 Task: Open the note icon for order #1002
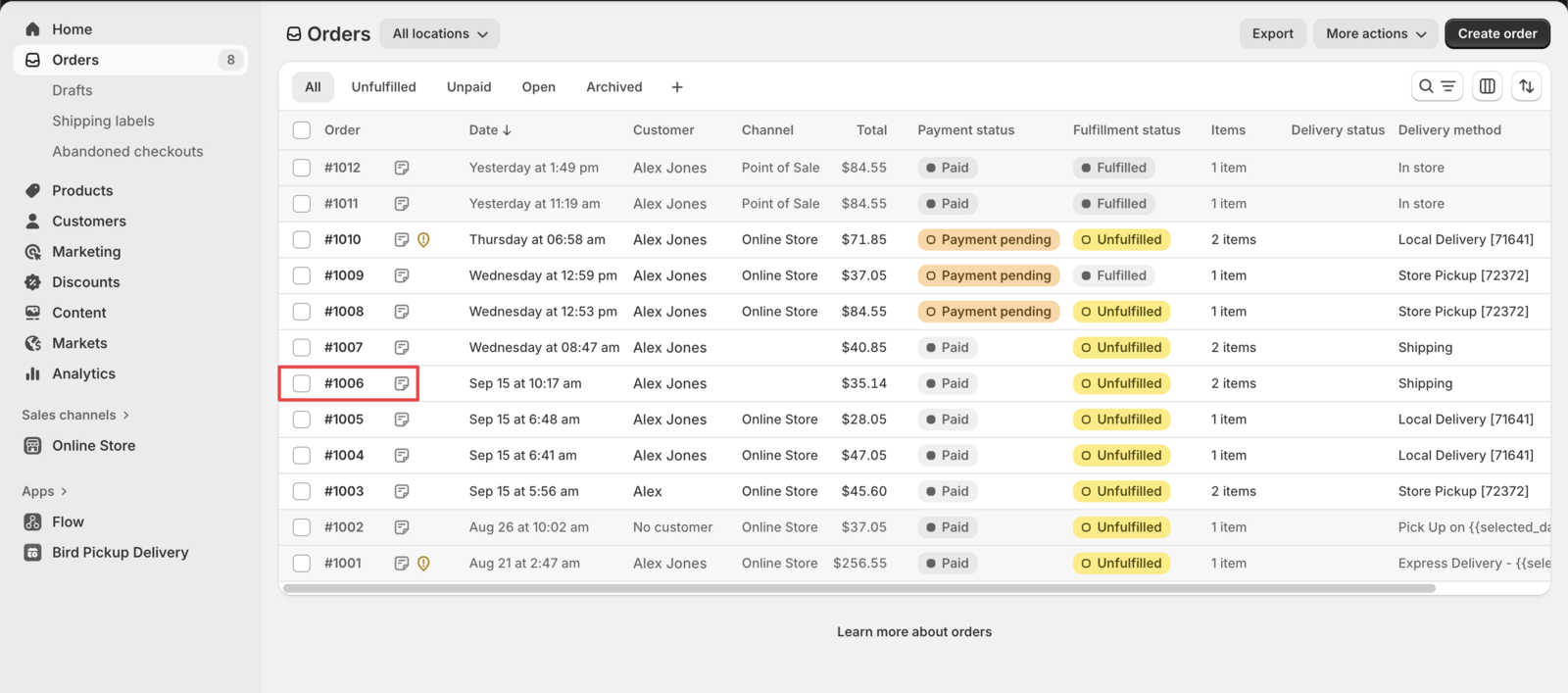click(402, 527)
